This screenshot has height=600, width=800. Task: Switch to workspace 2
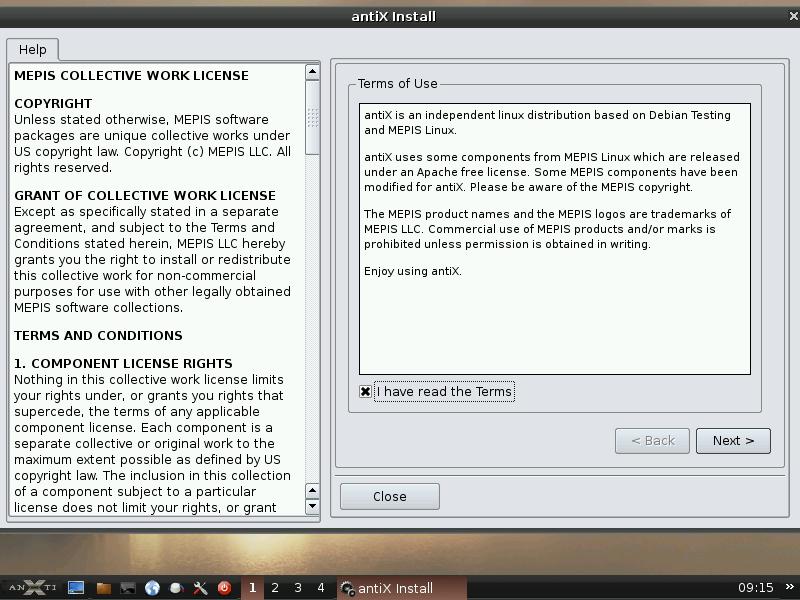tap(275, 588)
